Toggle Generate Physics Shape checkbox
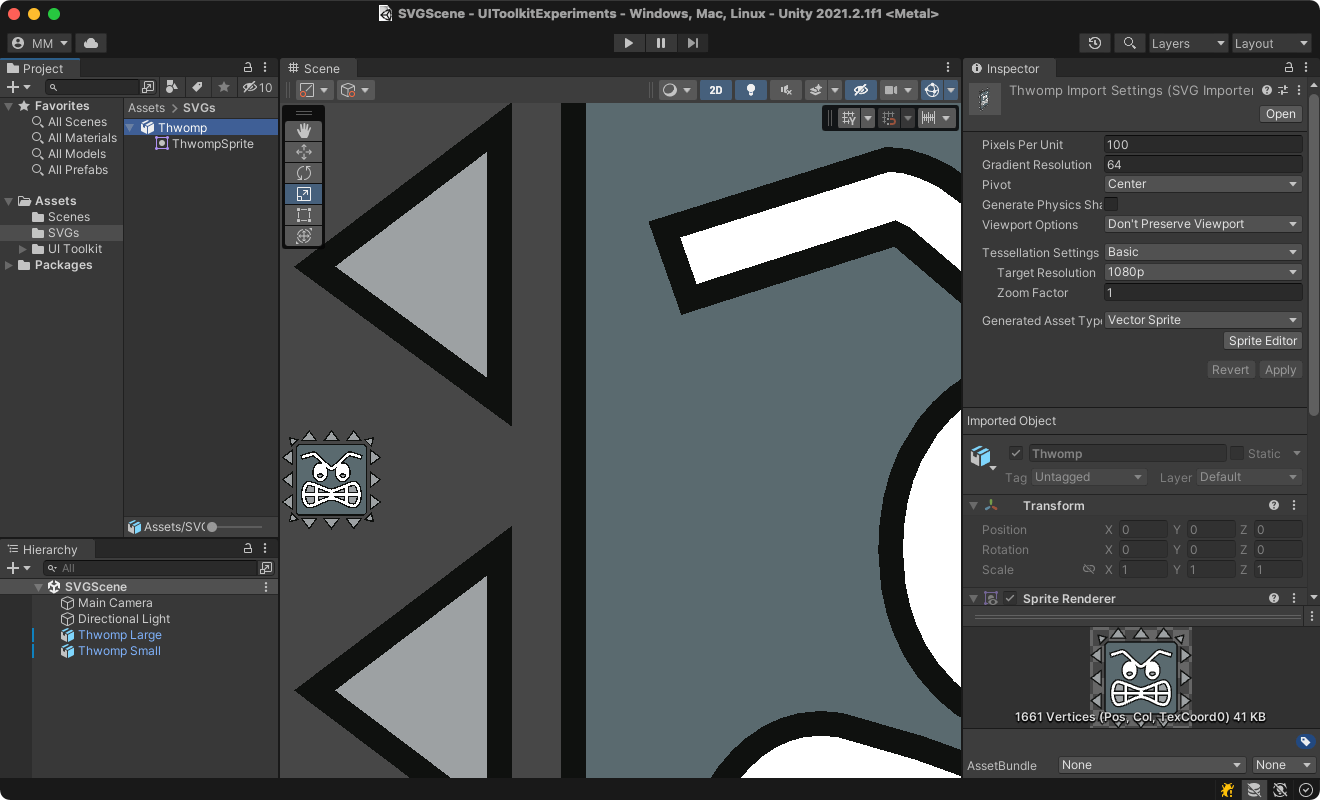 (1111, 204)
